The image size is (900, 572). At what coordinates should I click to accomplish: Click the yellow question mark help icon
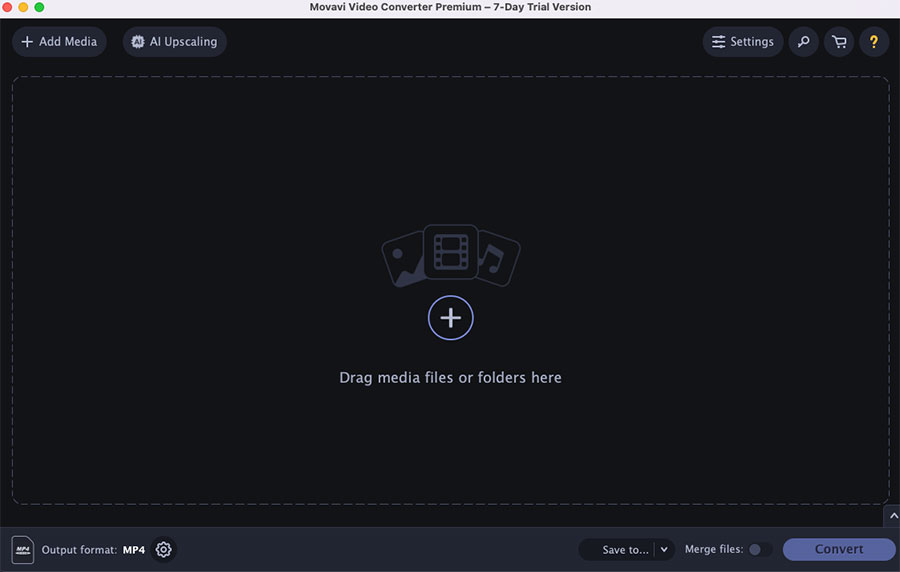coord(874,42)
